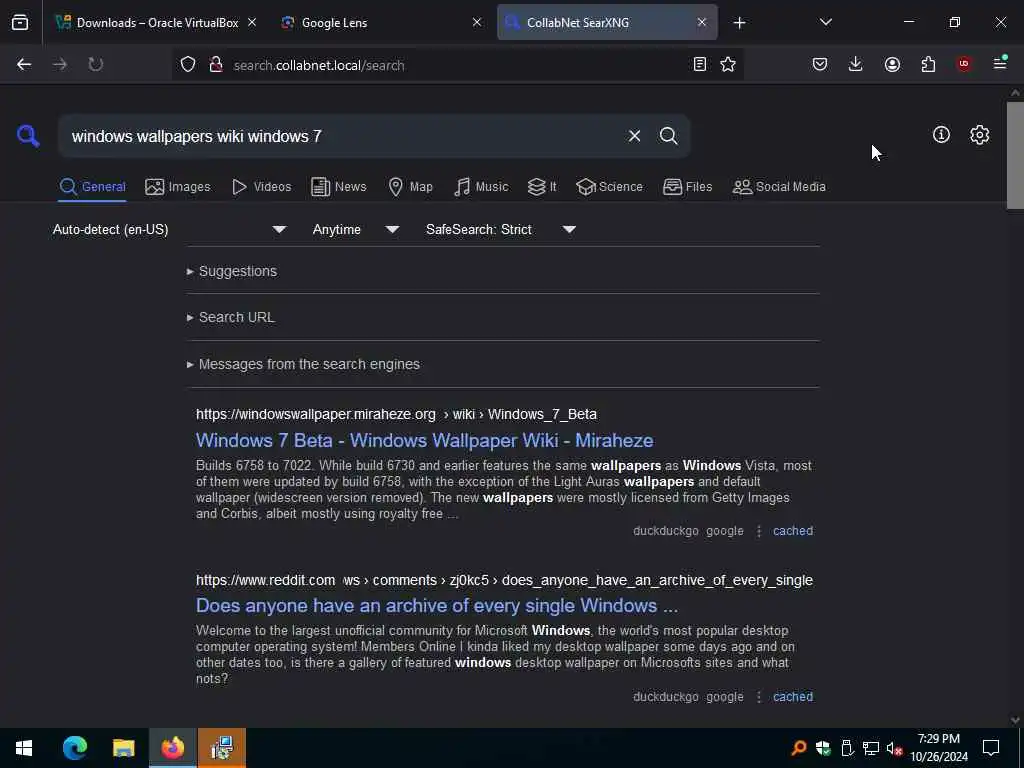This screenshot has width=1024, height=768.
Task: Open cached link for Reddit result
Action: pyautogui.click(x=793, y=697)
